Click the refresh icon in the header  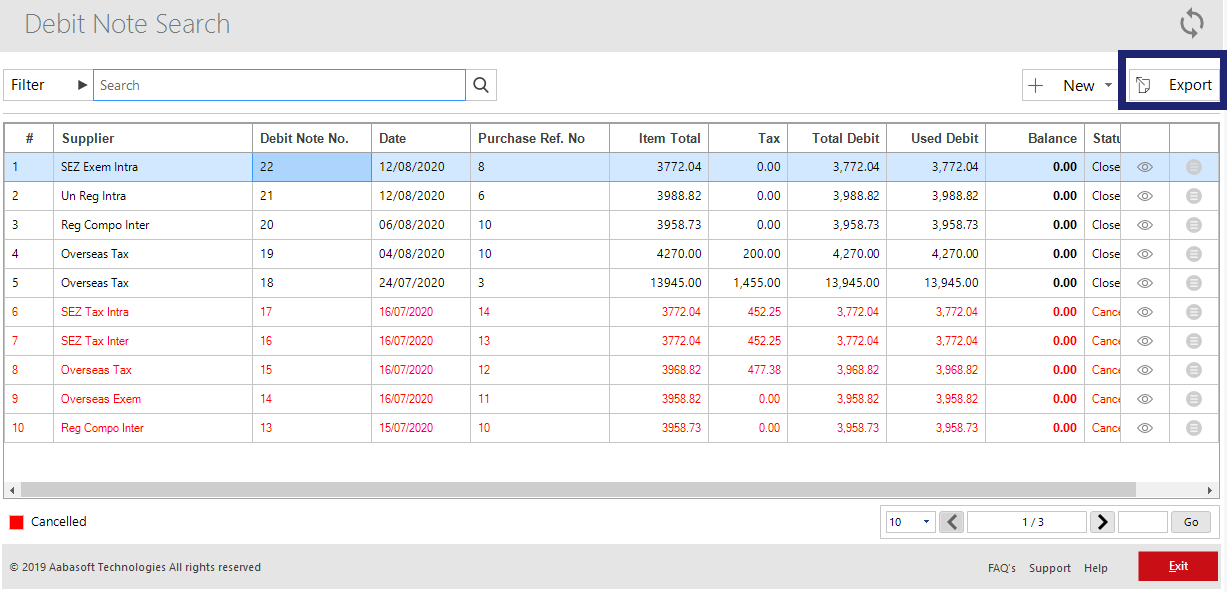click(x=1191, y=22)
